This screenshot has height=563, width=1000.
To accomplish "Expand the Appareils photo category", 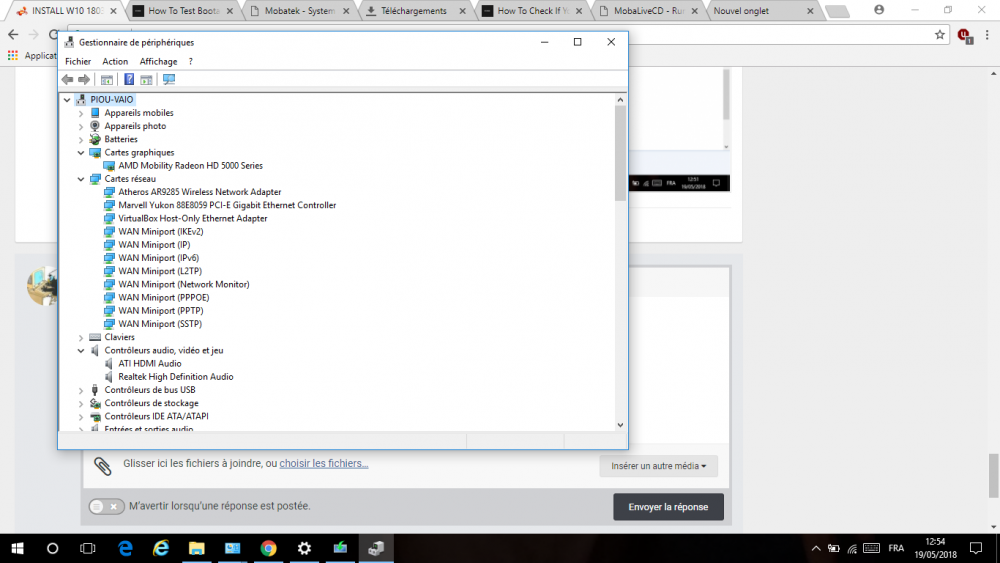I will (81, 126).
